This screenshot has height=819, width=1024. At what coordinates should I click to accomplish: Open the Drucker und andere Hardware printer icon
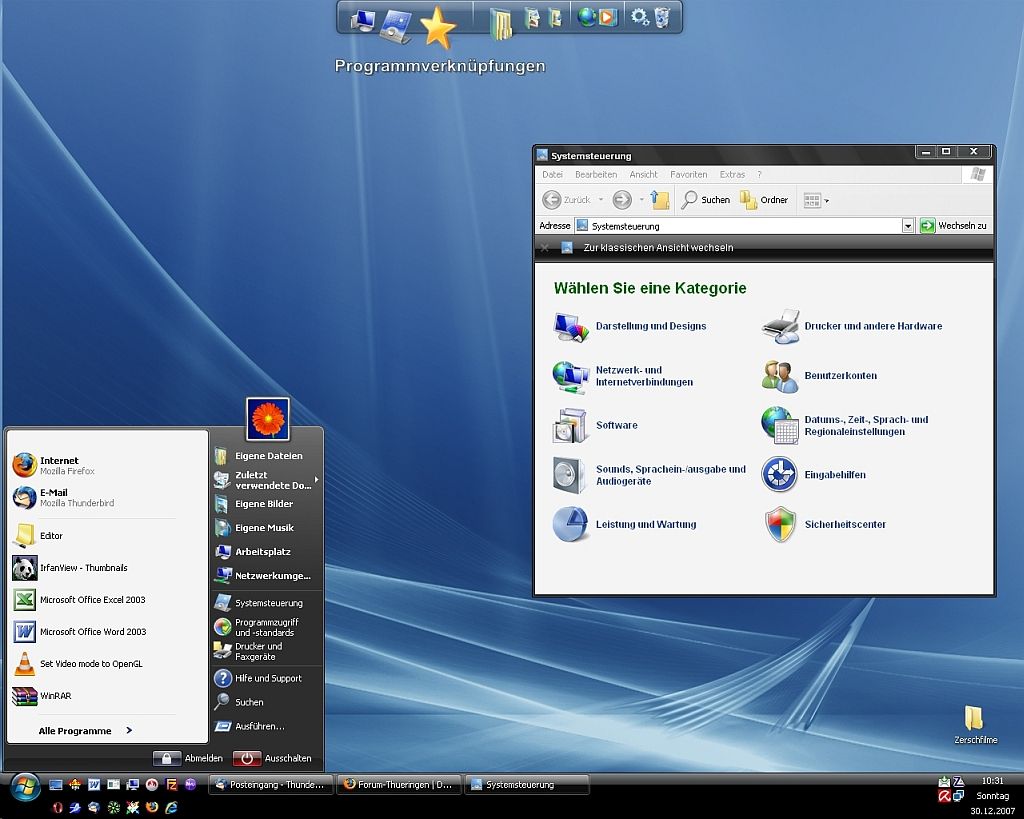780,327
